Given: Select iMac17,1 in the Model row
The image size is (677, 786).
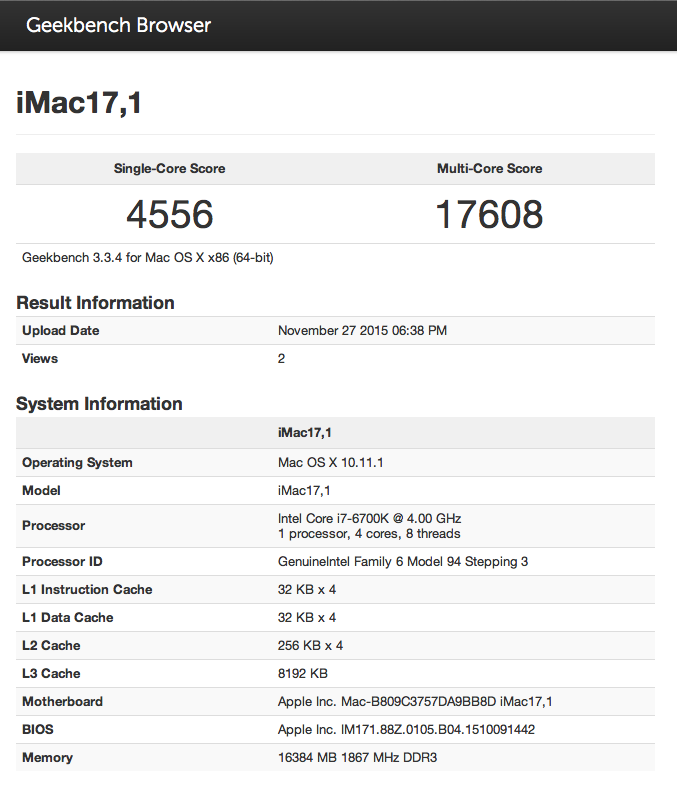Looking at the screenshot, I should (304, 490).
